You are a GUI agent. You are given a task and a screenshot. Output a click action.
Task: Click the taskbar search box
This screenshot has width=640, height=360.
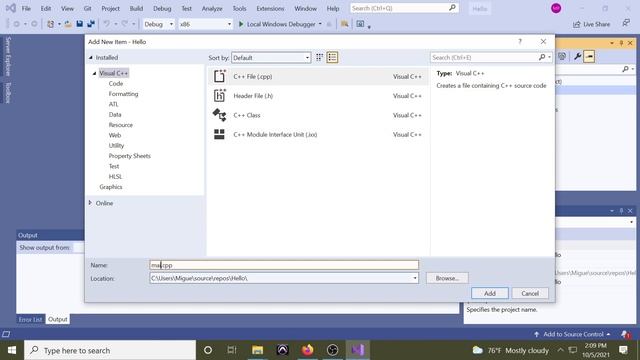click(x=110, y=350)
